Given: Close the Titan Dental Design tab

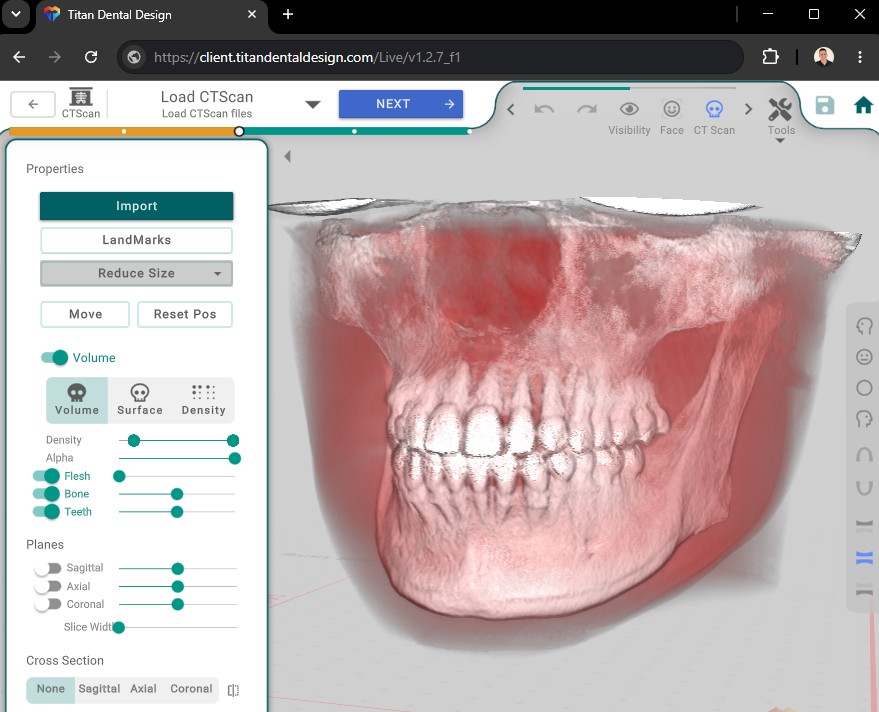Looking at the screenshot, I should (252, 14).
